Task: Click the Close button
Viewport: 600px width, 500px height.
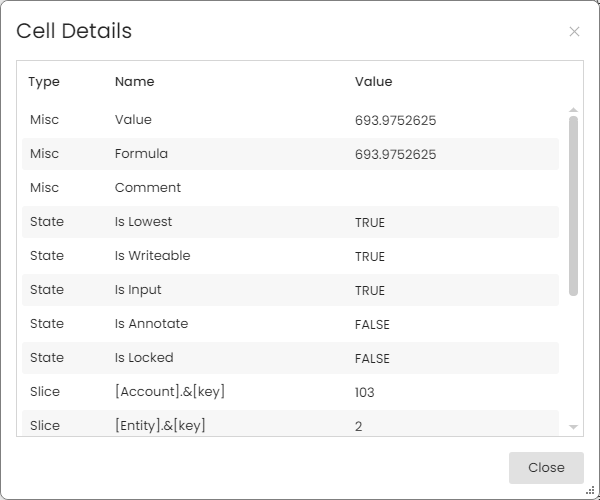Action: 546,467
